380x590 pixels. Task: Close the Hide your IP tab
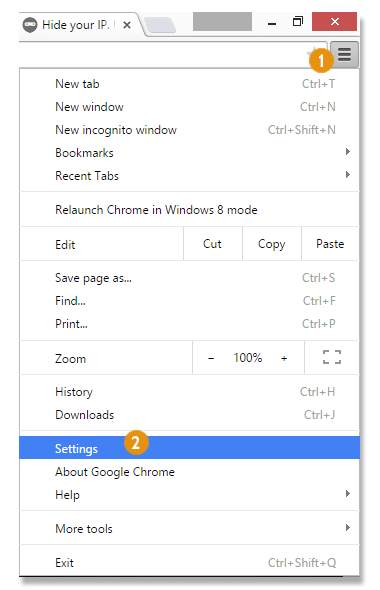click(x=127, y=25)
